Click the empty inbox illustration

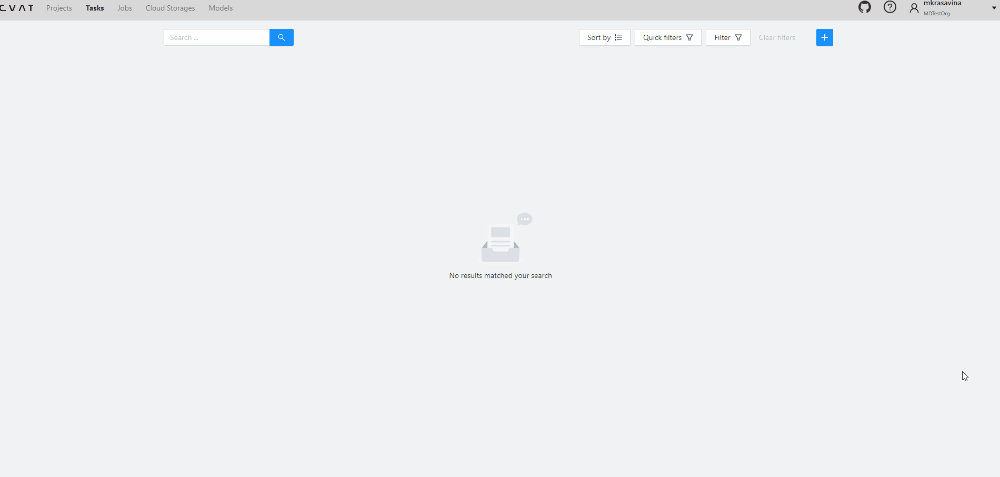coord(501,239)
